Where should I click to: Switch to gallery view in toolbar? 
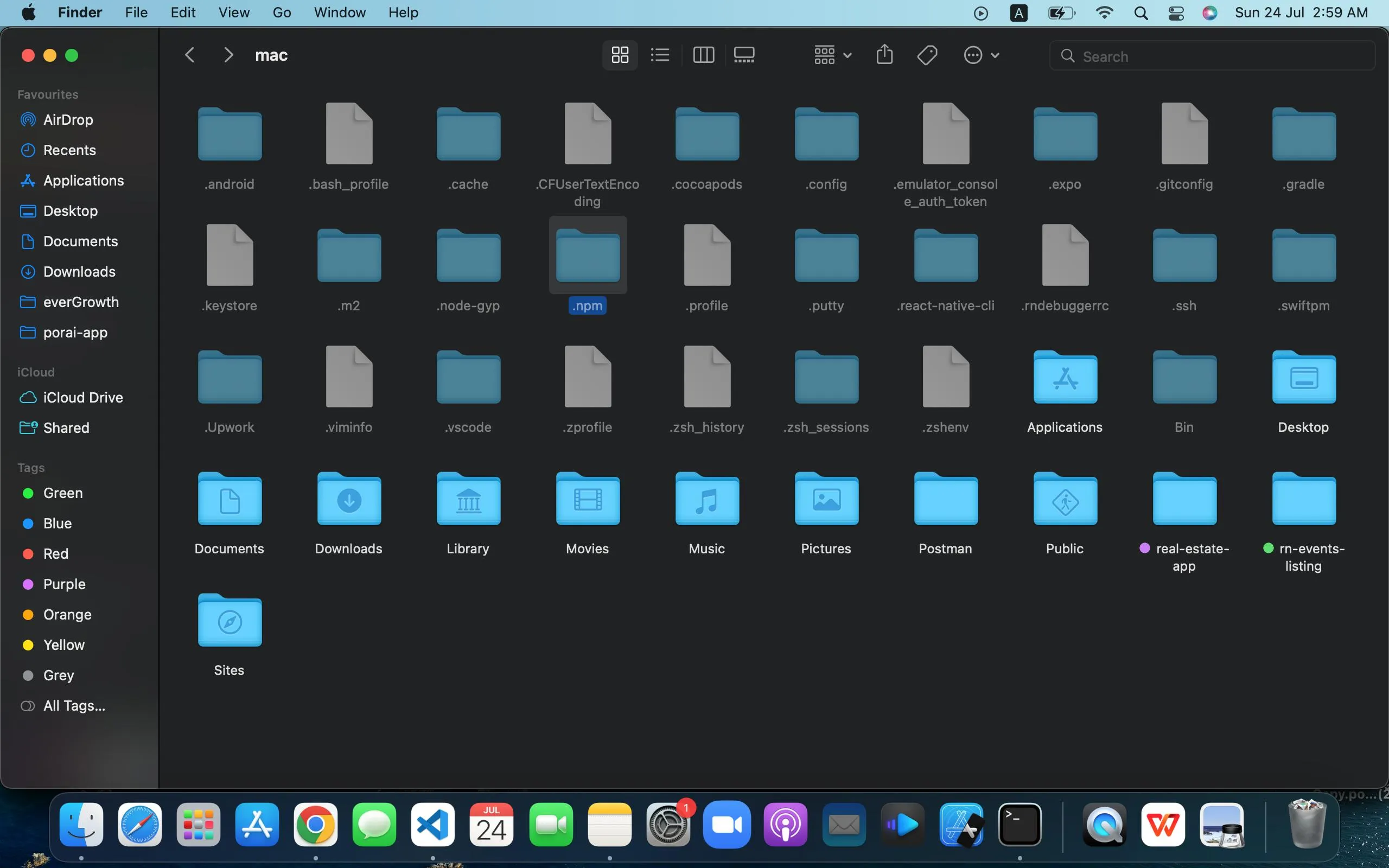pos(744,55)
